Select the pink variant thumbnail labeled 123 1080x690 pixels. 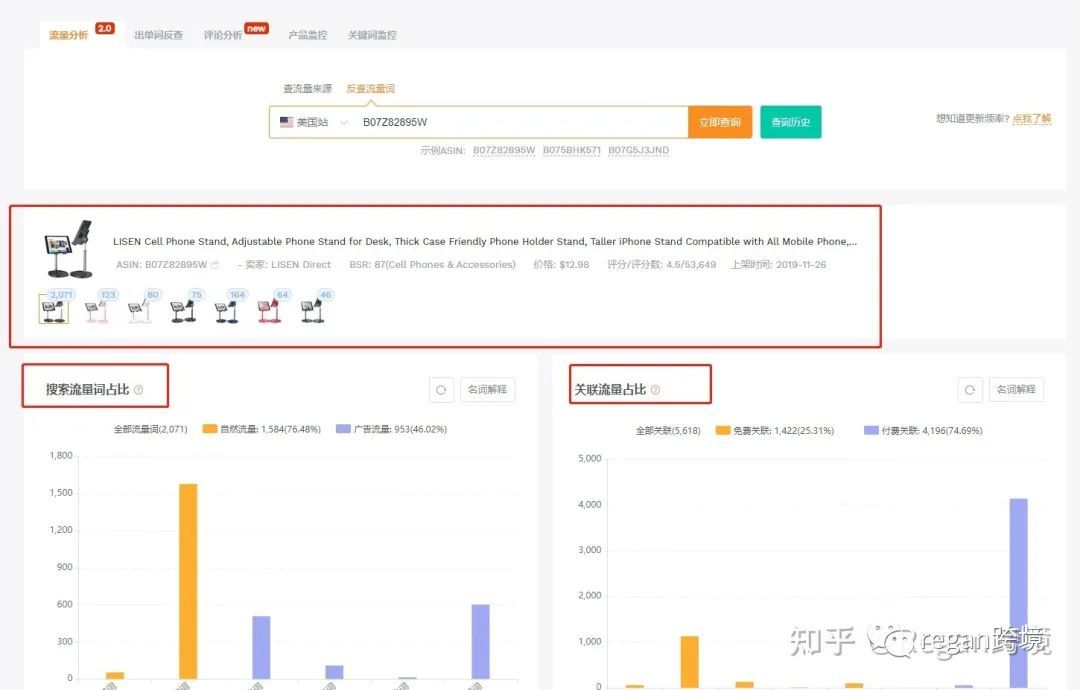point(97,310)
